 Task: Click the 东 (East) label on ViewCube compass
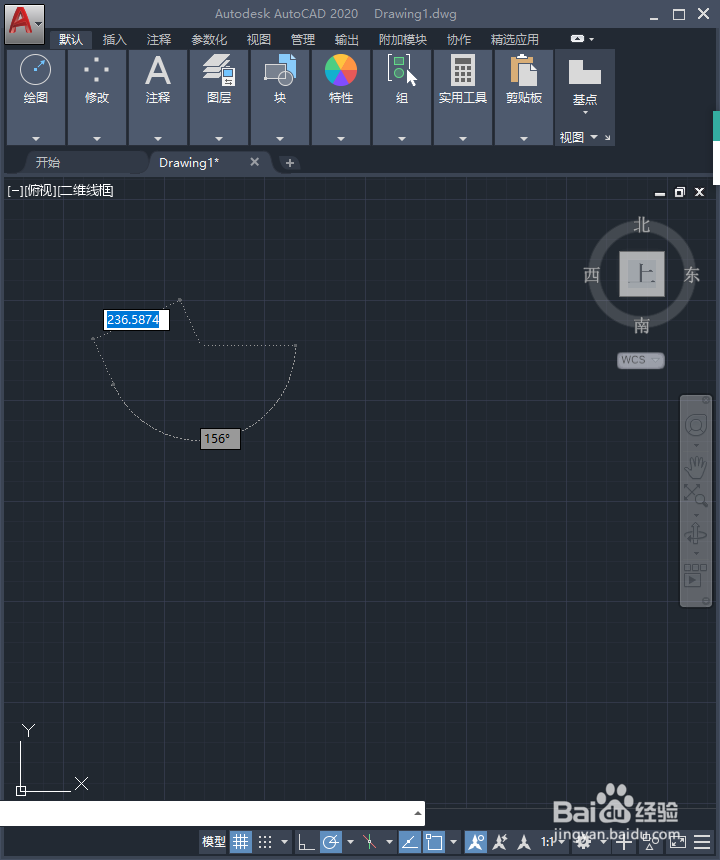tap(691, 274)
